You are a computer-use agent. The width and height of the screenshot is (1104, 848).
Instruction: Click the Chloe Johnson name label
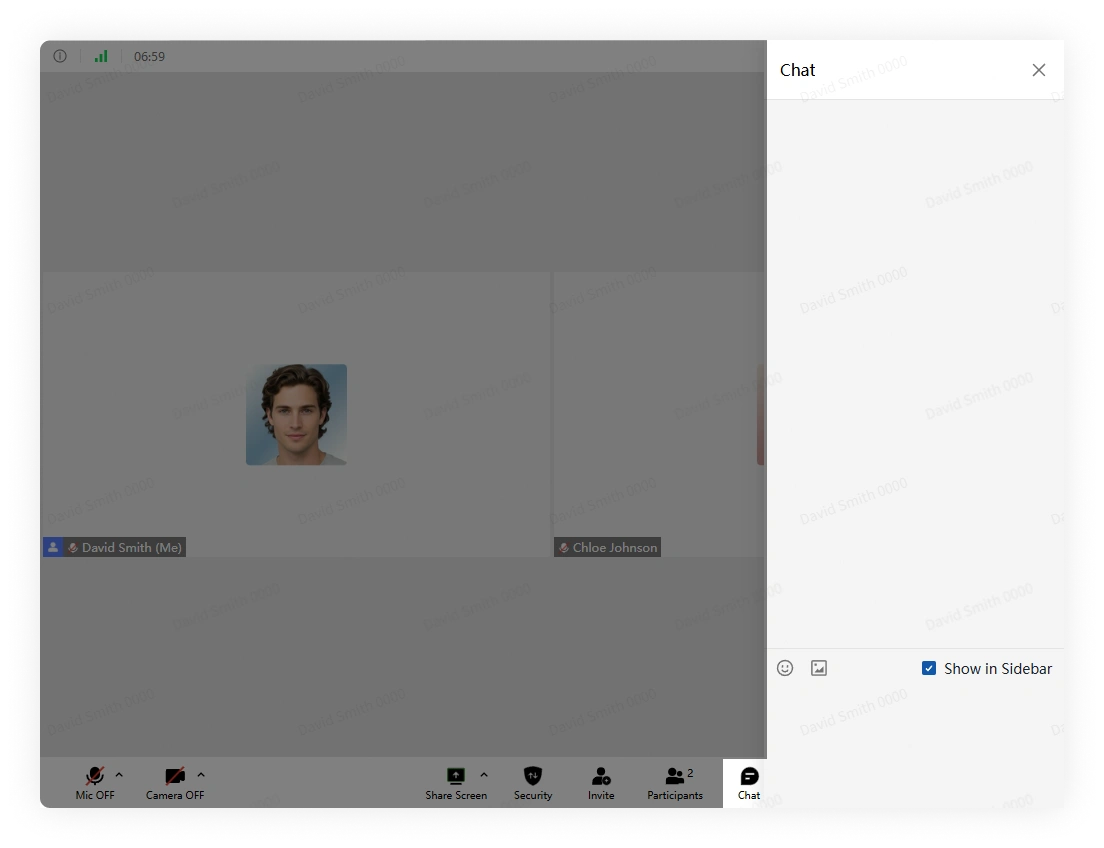608,547
